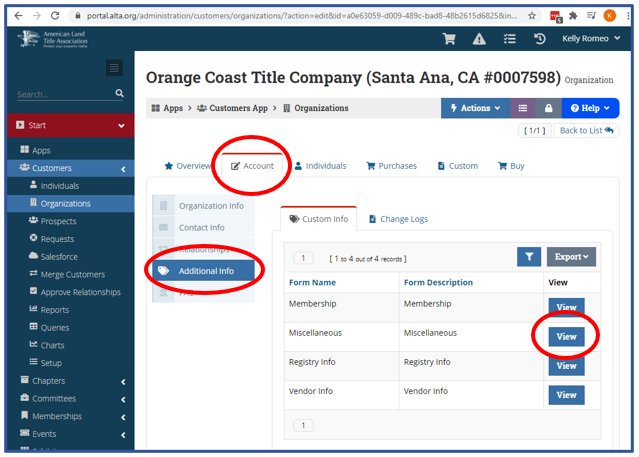The height and width of the screenshot is (457, 639).
Task: Switch to the Purchases tab
Action: click(392, 166)
